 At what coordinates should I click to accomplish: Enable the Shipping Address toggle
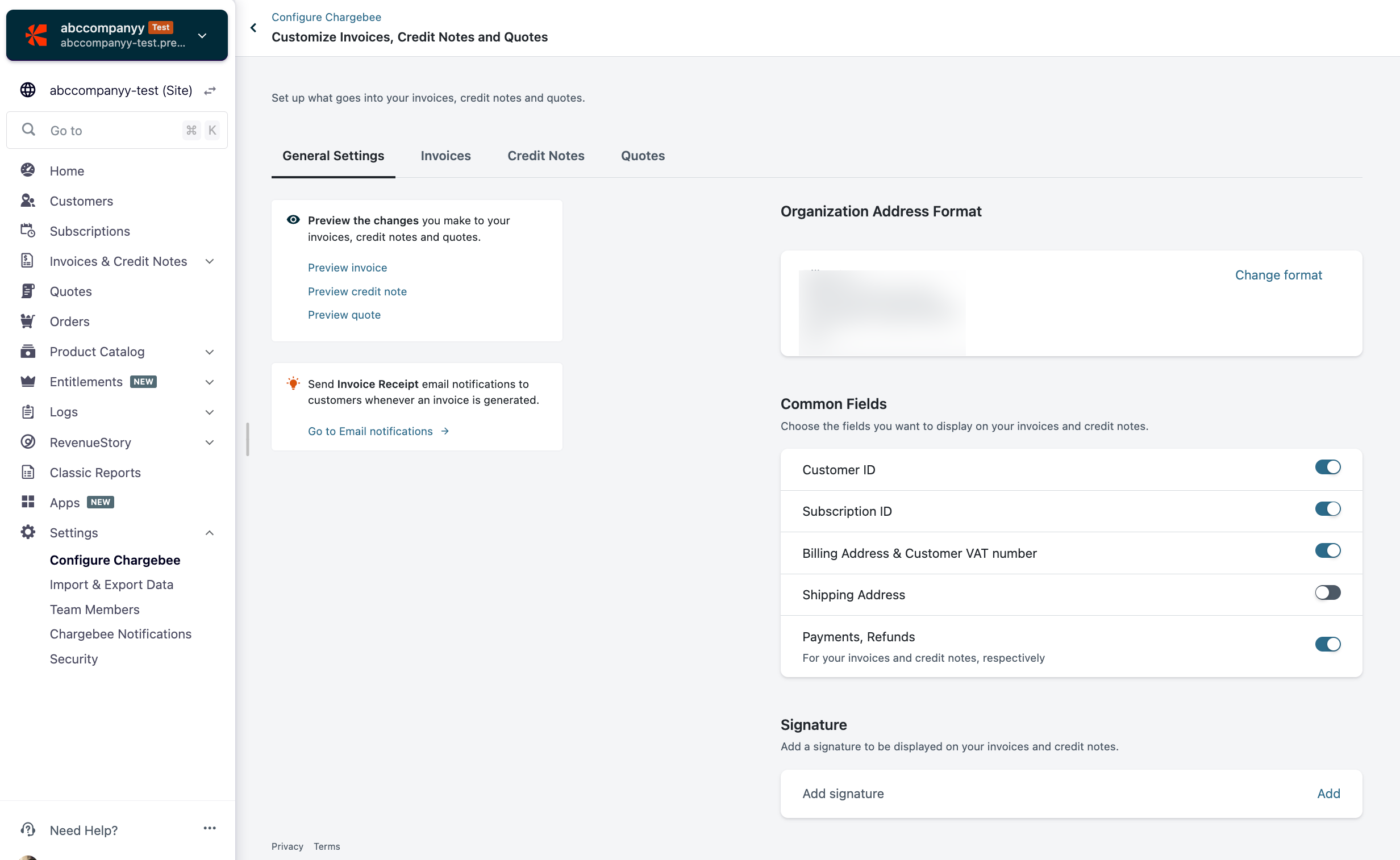coord(1327,592)
